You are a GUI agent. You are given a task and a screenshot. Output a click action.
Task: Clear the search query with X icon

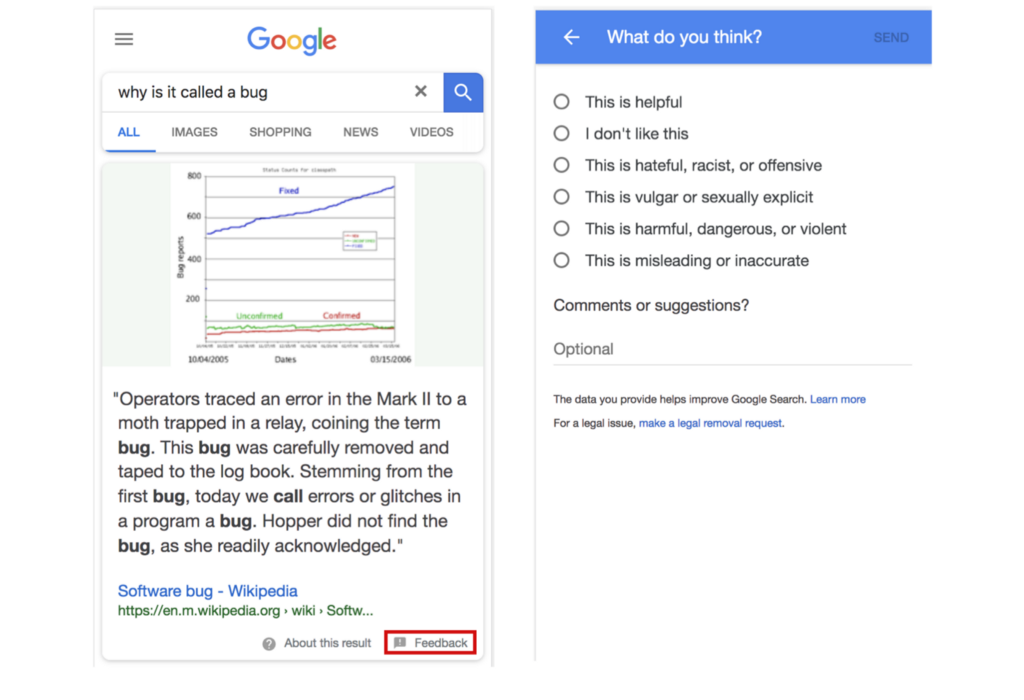tap(421, 92)
